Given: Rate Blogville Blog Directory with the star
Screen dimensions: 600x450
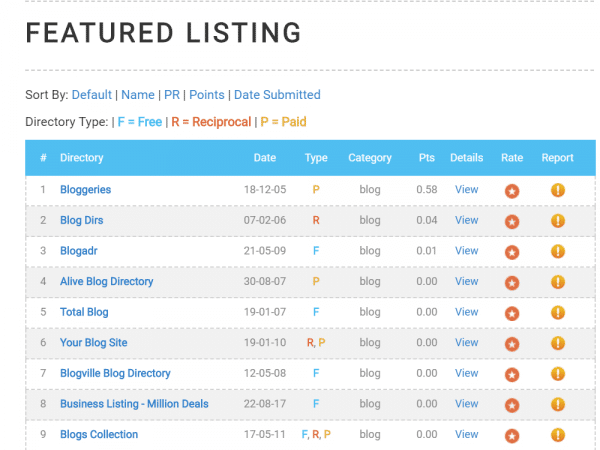Looking at the screenshot, I should (x=512, y=374).
